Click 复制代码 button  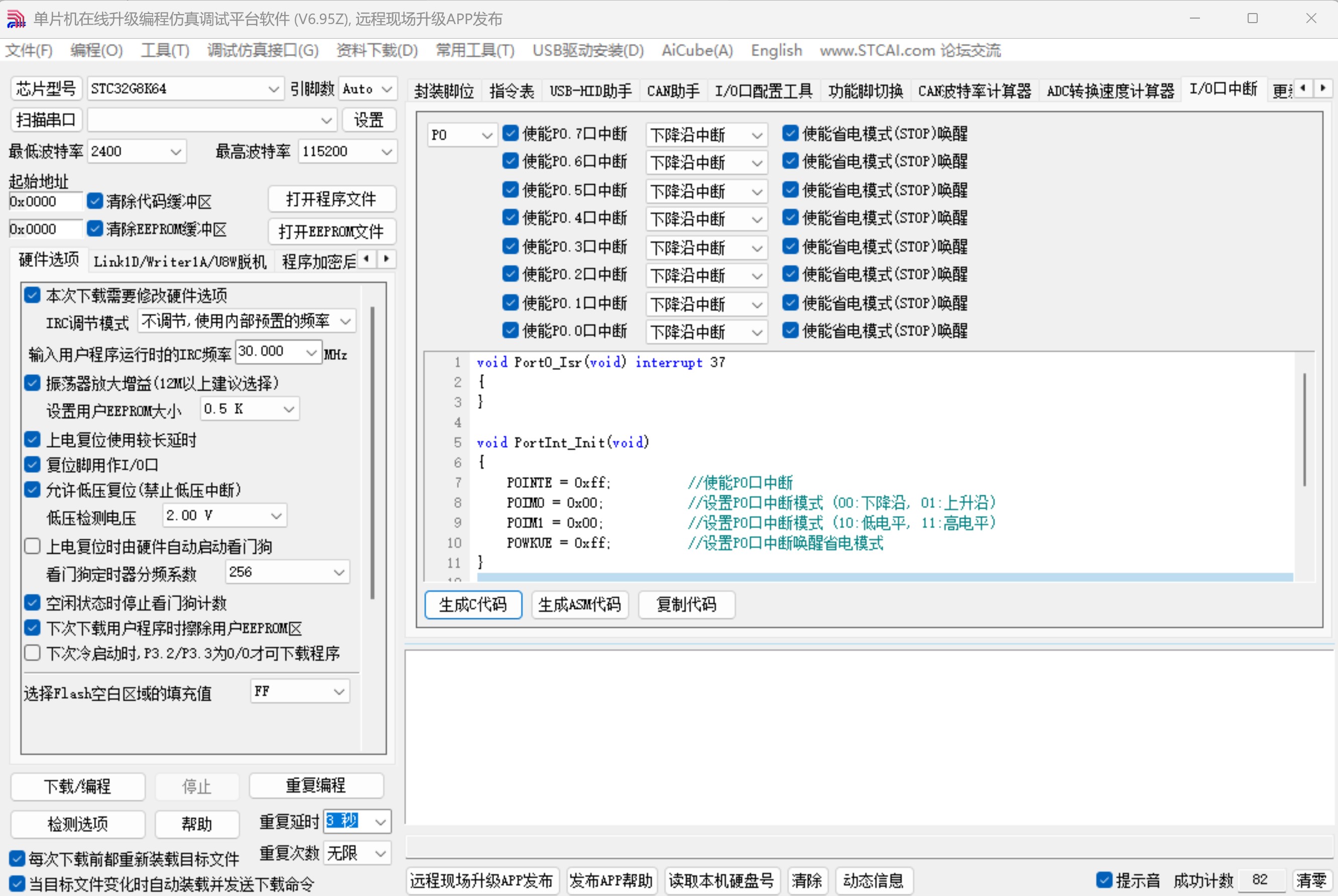tap(686, 604)
